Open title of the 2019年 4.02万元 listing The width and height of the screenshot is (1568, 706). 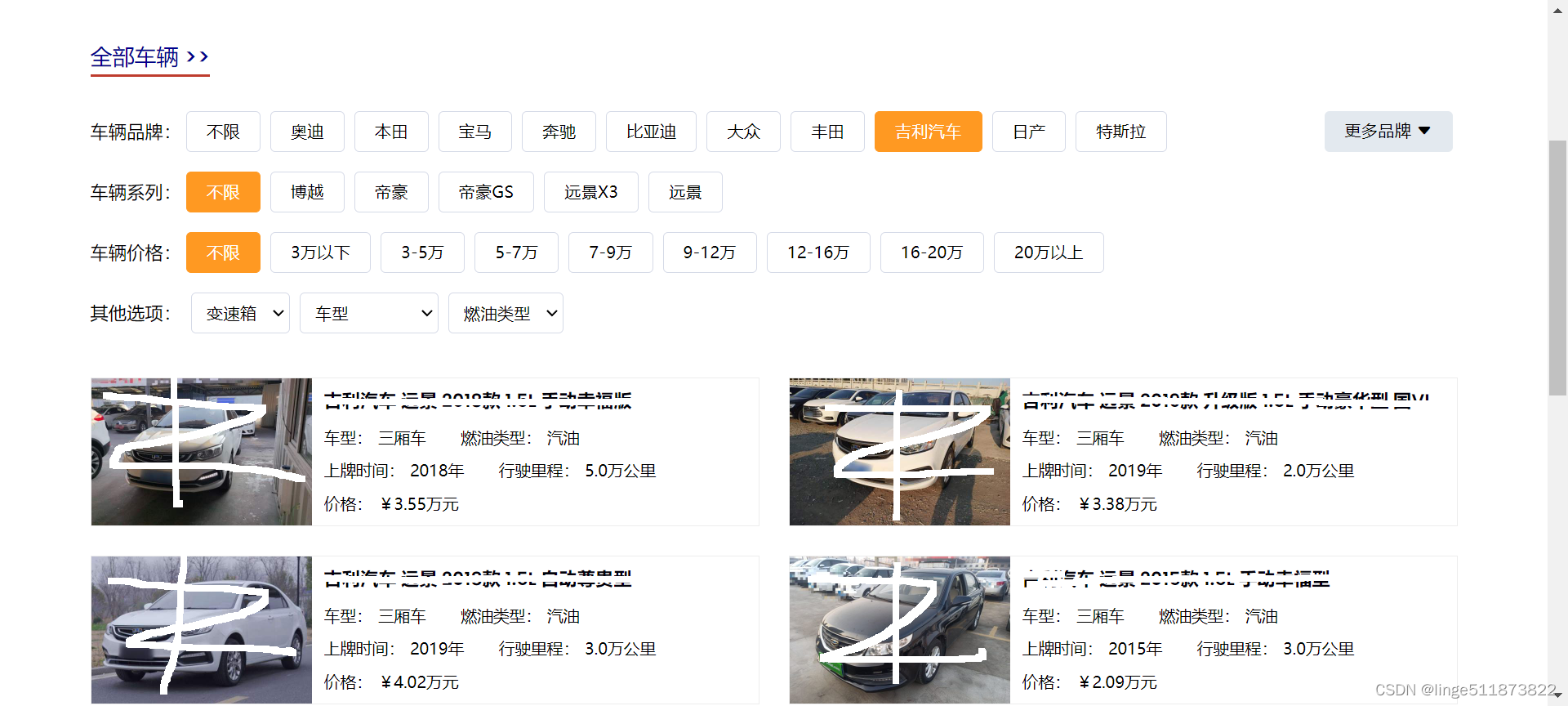478,579
